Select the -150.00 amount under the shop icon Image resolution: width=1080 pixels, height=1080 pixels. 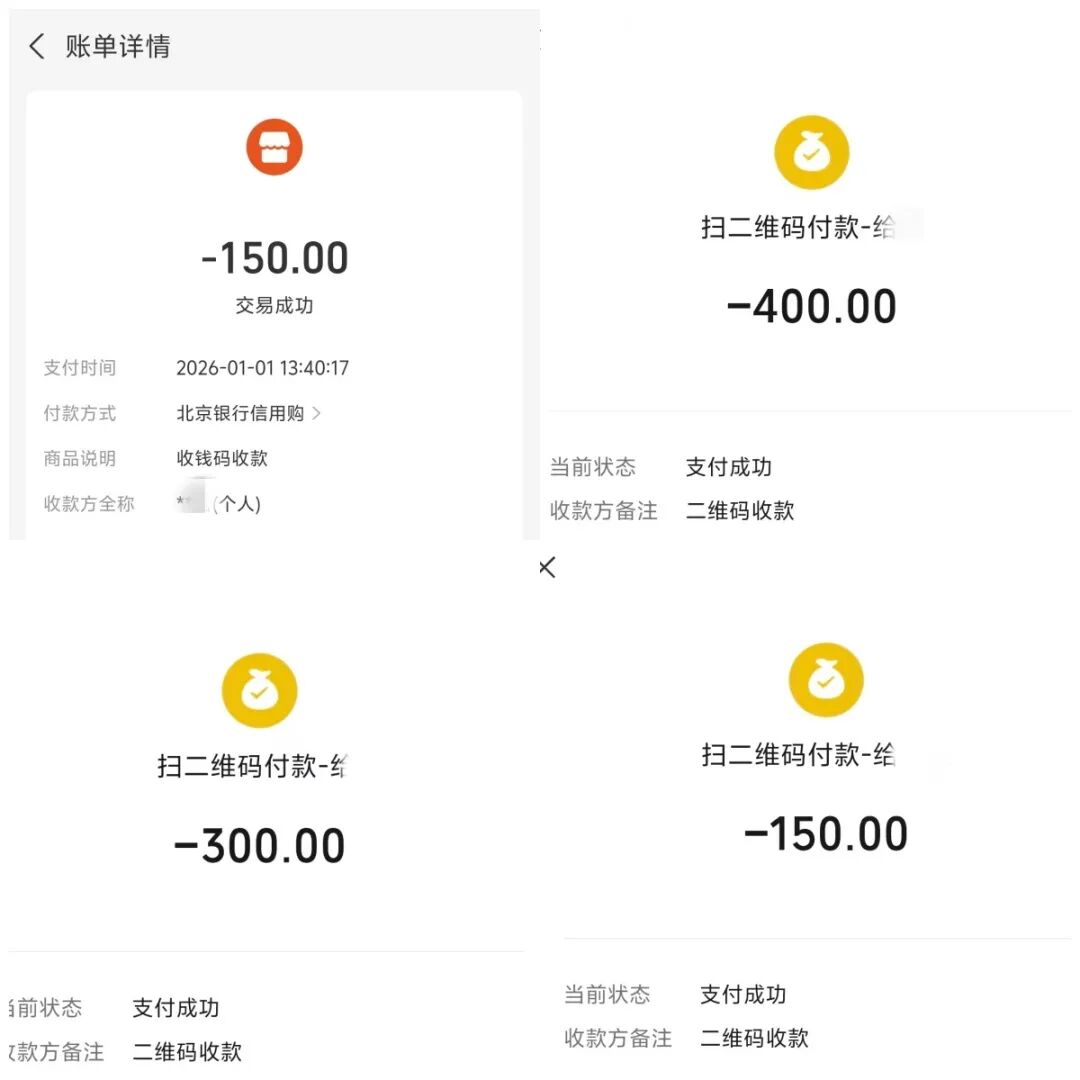[274, 258]
